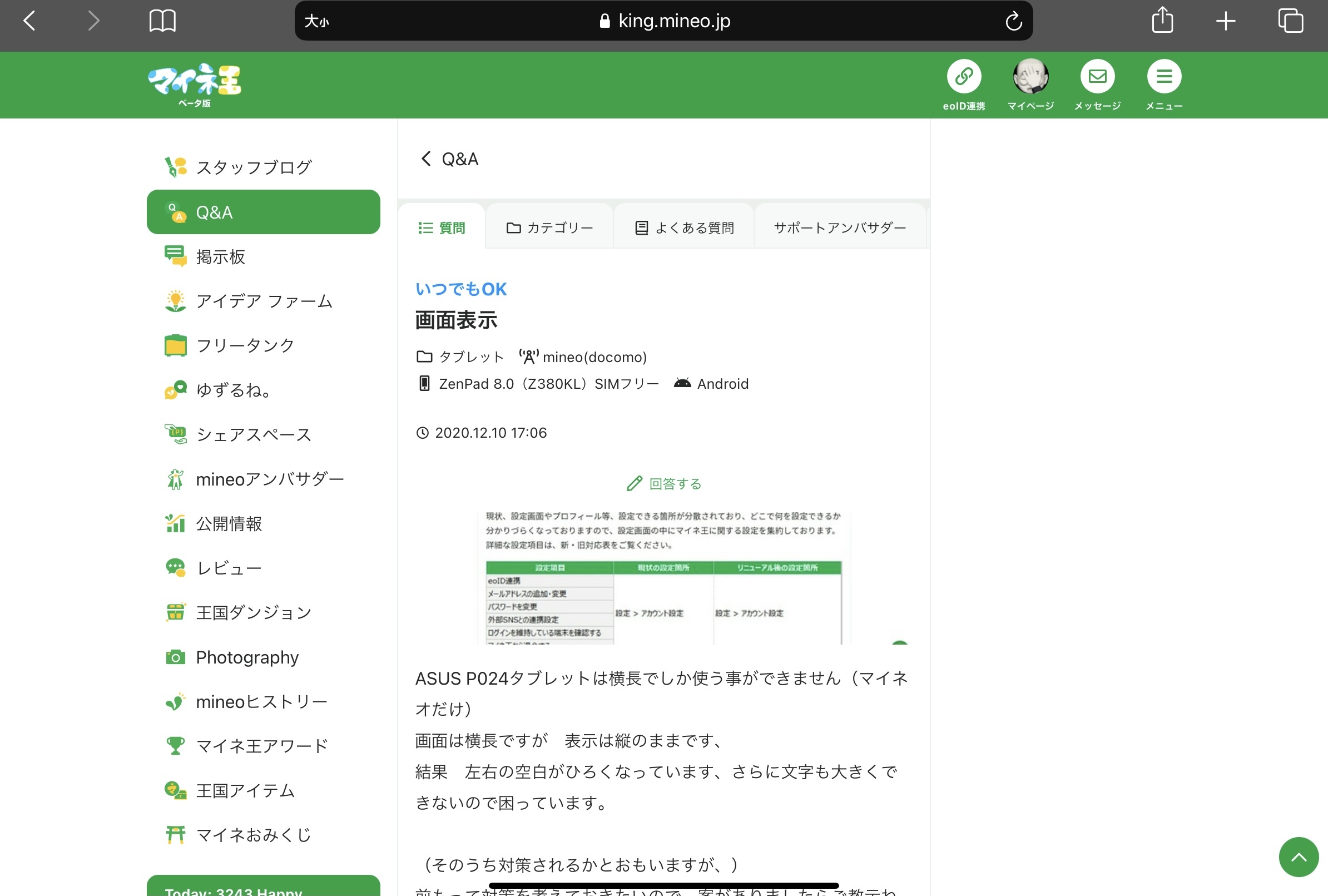Open Photography in the sidebar
The width and height of the screenshot is (1328, 896).
[x=247, y=657]
